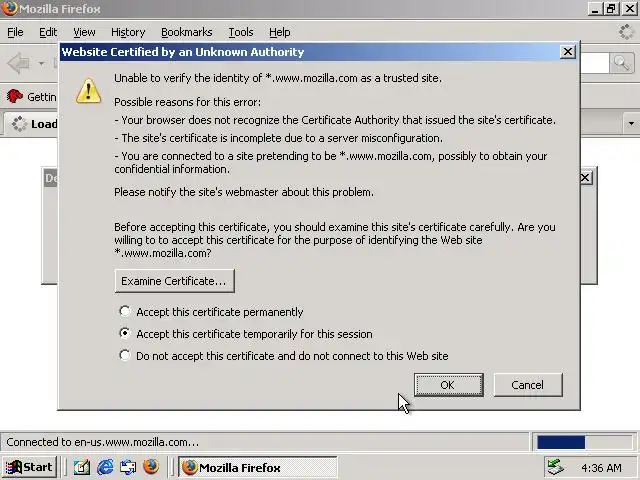Open the History menu
This screenshot has height=480, width=640.
point(128,32)
